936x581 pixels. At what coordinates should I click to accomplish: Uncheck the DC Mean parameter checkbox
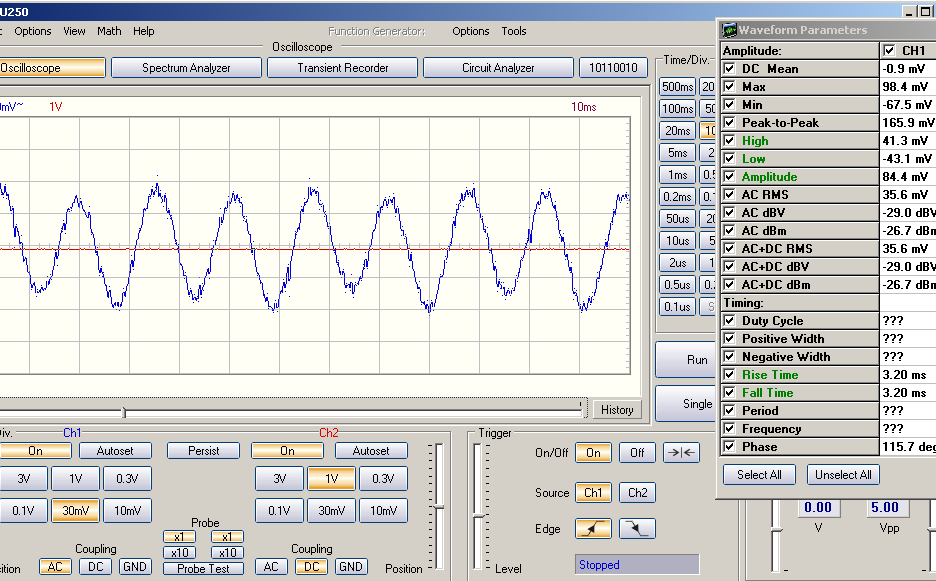(729, 69)
